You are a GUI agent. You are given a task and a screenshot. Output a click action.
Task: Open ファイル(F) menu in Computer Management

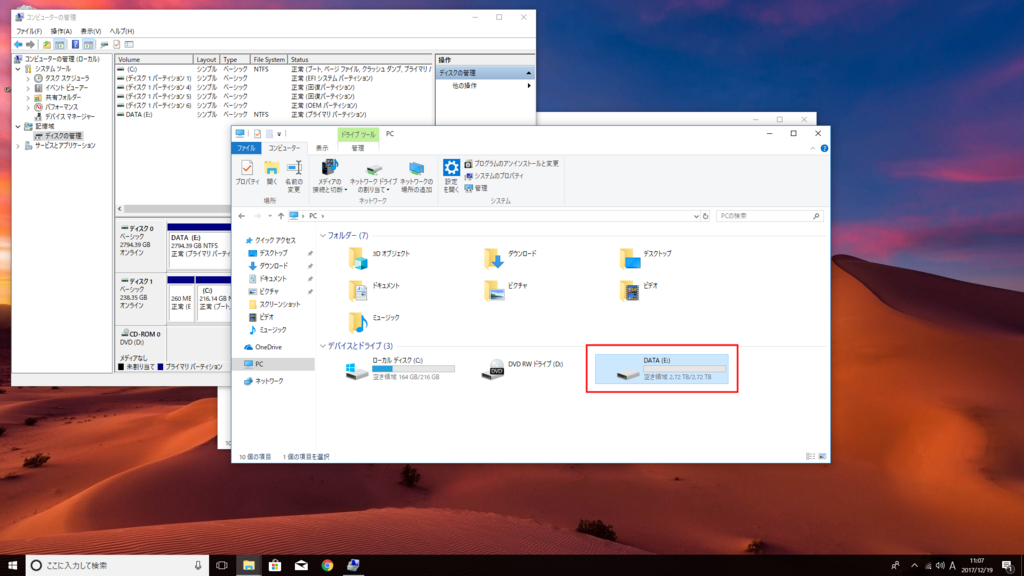pos(29,31)
